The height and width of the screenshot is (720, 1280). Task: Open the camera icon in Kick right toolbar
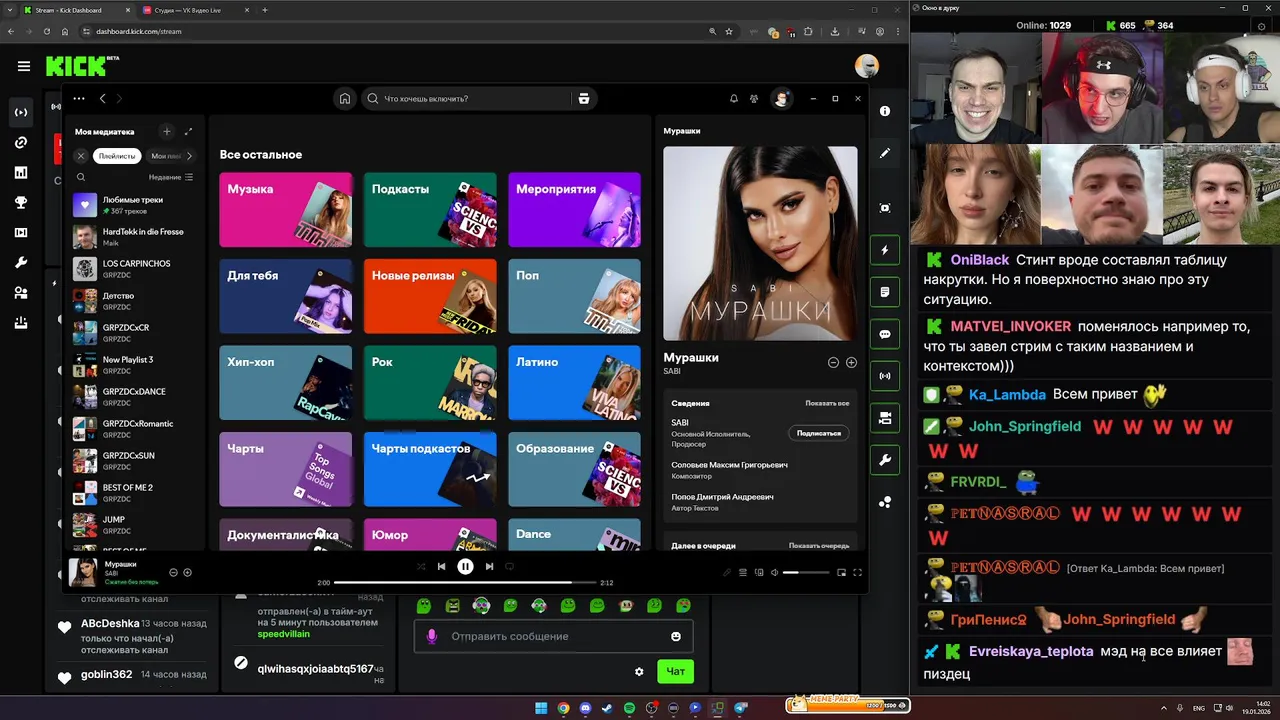tap(885, 418)
